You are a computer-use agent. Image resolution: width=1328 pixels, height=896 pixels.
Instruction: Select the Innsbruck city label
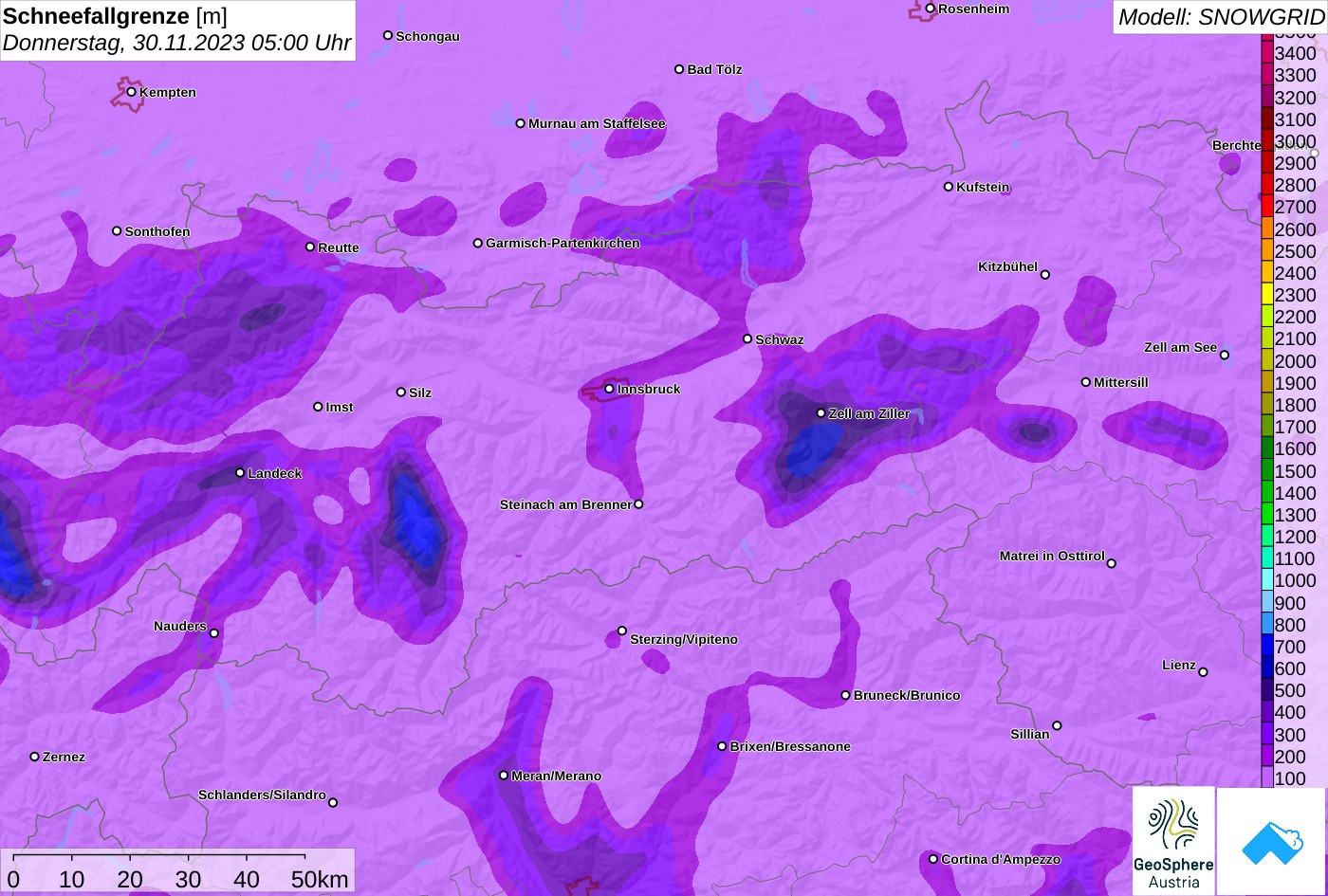coord(649,389)
